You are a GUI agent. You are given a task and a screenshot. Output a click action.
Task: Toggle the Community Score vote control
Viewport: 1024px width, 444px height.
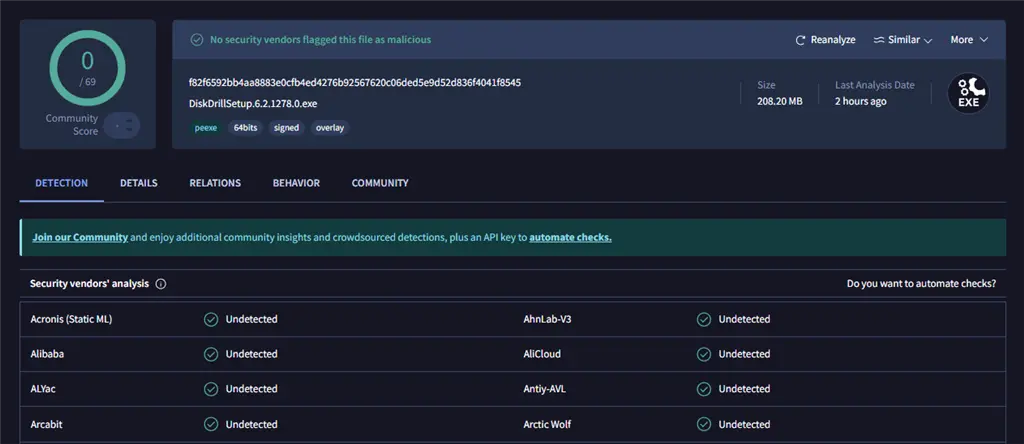(x=122, y=126)
